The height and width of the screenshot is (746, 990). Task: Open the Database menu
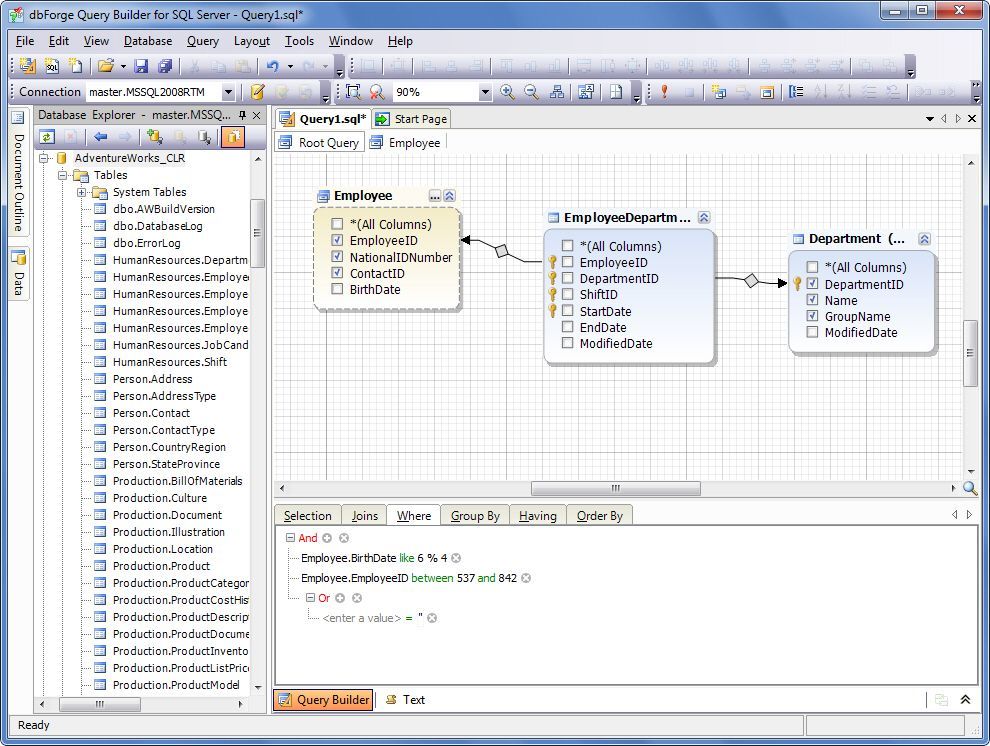pyautogui.click(x=147, y=41)
